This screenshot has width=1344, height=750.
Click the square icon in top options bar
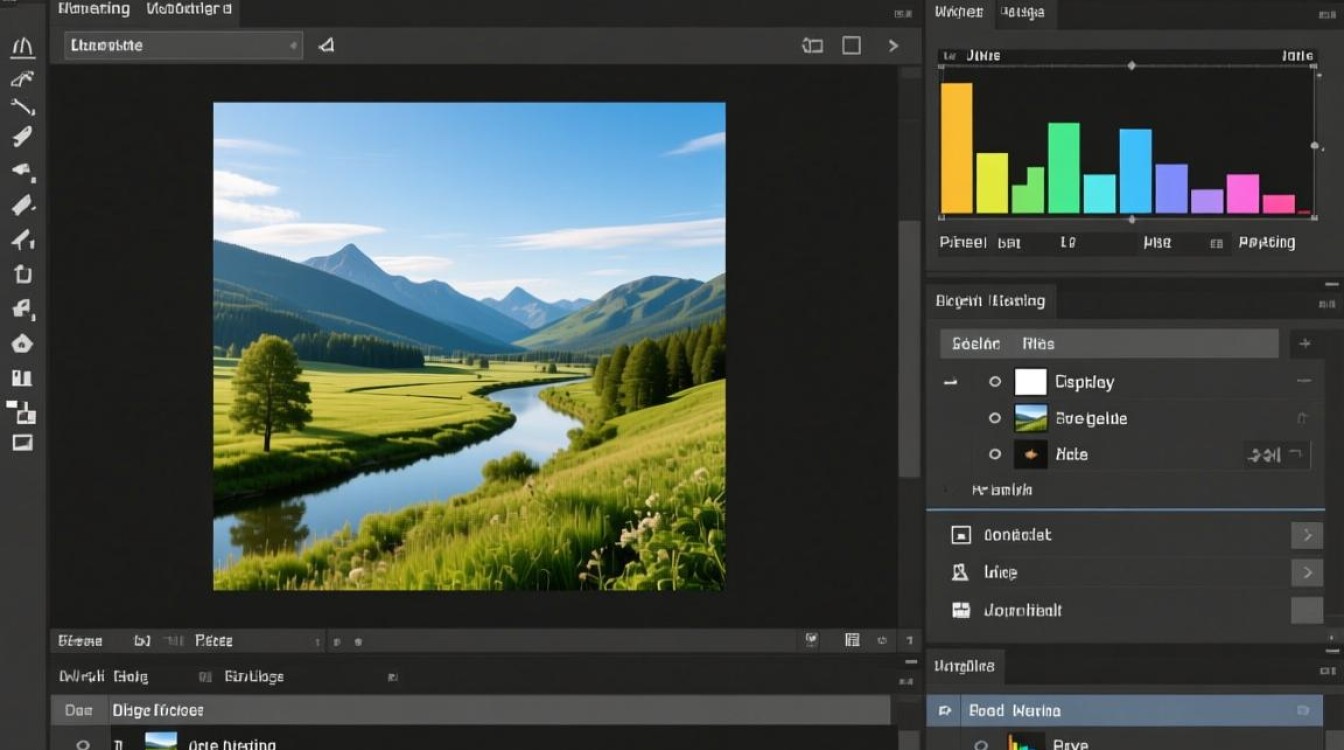tap(851, 45)
